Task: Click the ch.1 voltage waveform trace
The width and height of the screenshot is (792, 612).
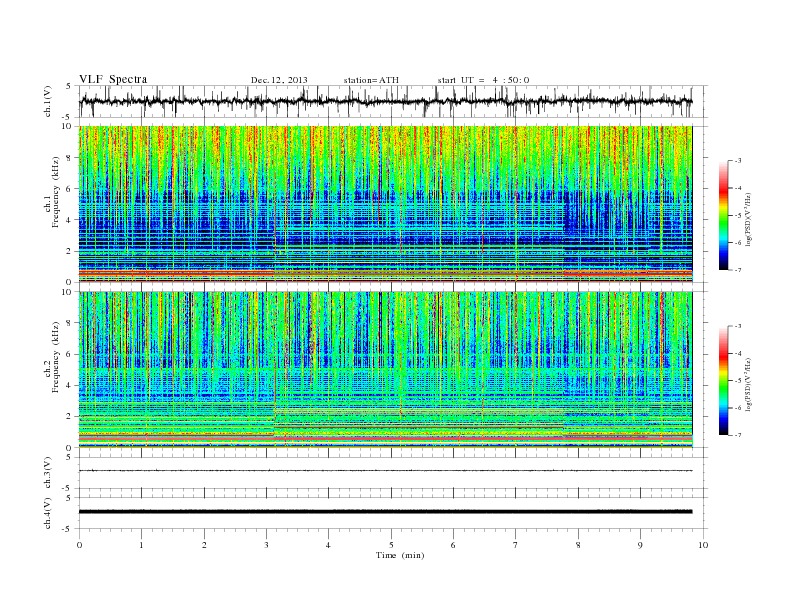Action: 385,101
